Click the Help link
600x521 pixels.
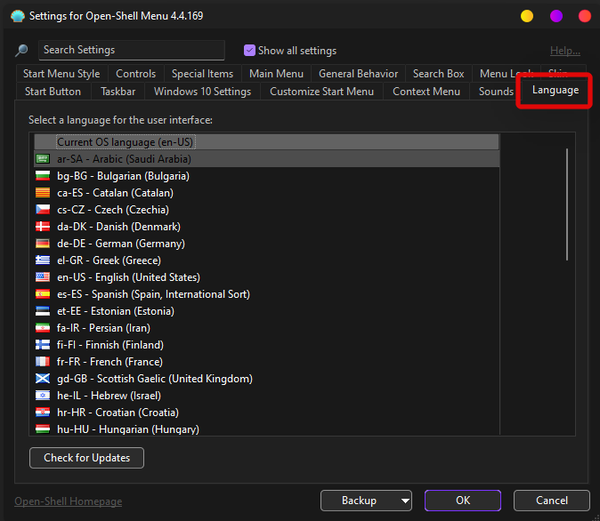564,51
